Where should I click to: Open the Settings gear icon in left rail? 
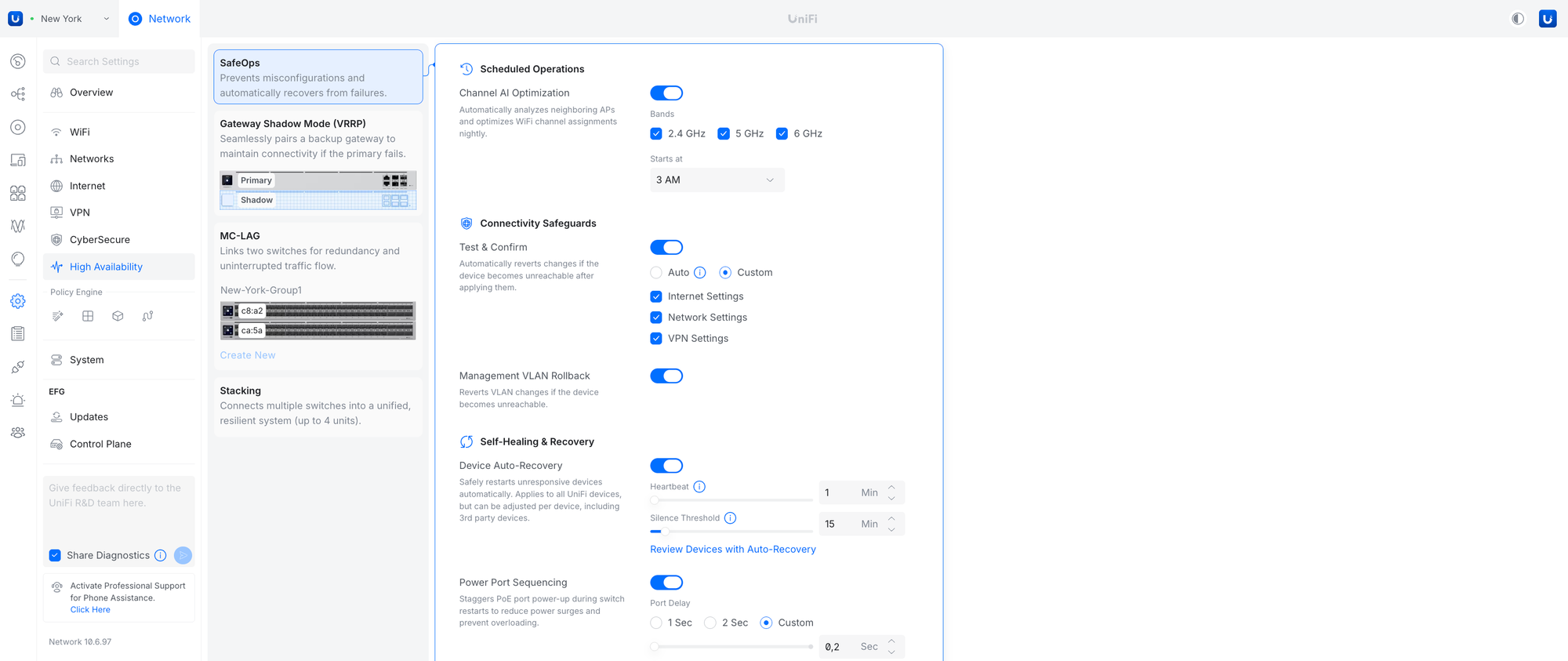pos(18,301)
